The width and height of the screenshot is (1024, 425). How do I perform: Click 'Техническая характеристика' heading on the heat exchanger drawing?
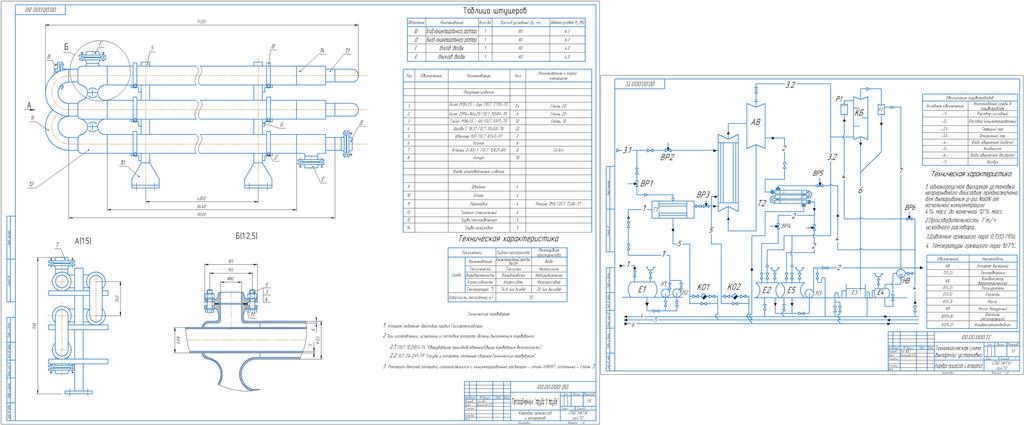coord(507,240)
